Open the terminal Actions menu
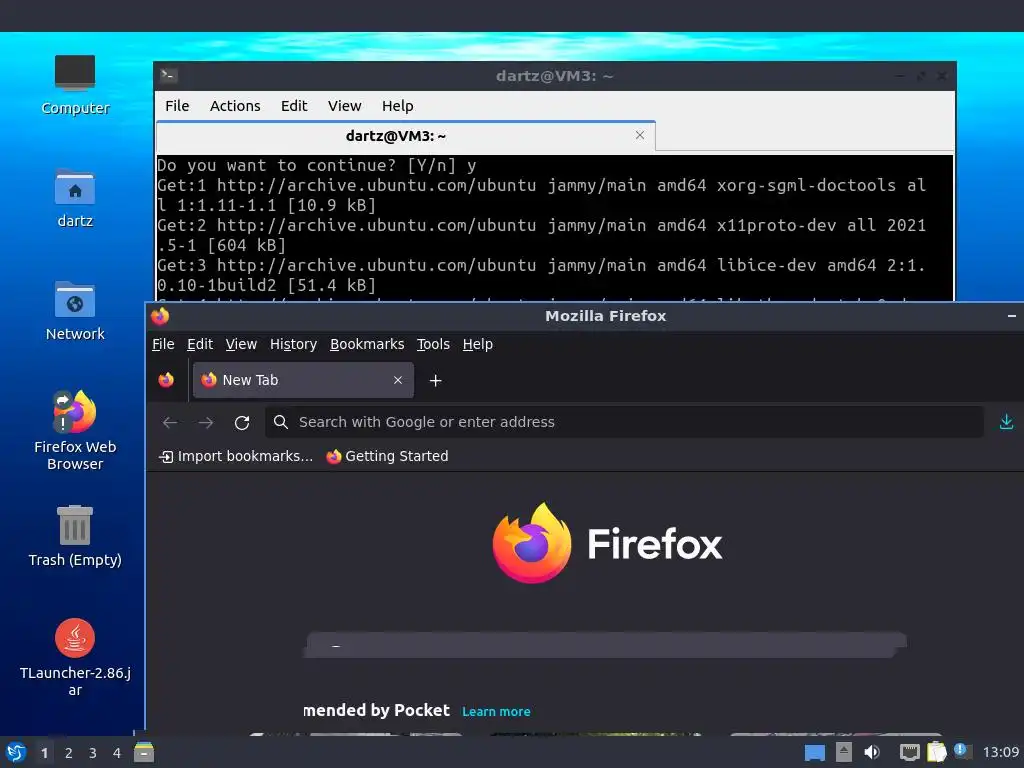Viewport: 1024px width, 768px height. (x=235, y=106)
